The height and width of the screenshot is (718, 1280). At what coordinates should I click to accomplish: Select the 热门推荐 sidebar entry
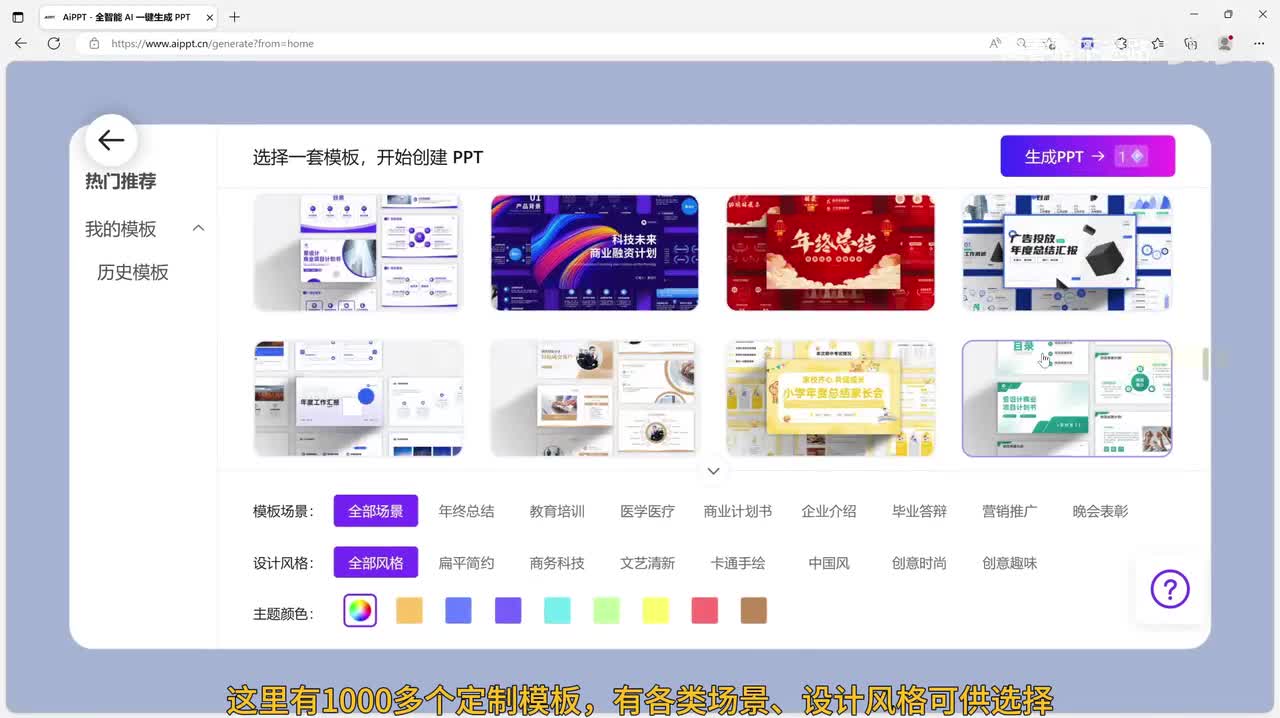(121, 181)
